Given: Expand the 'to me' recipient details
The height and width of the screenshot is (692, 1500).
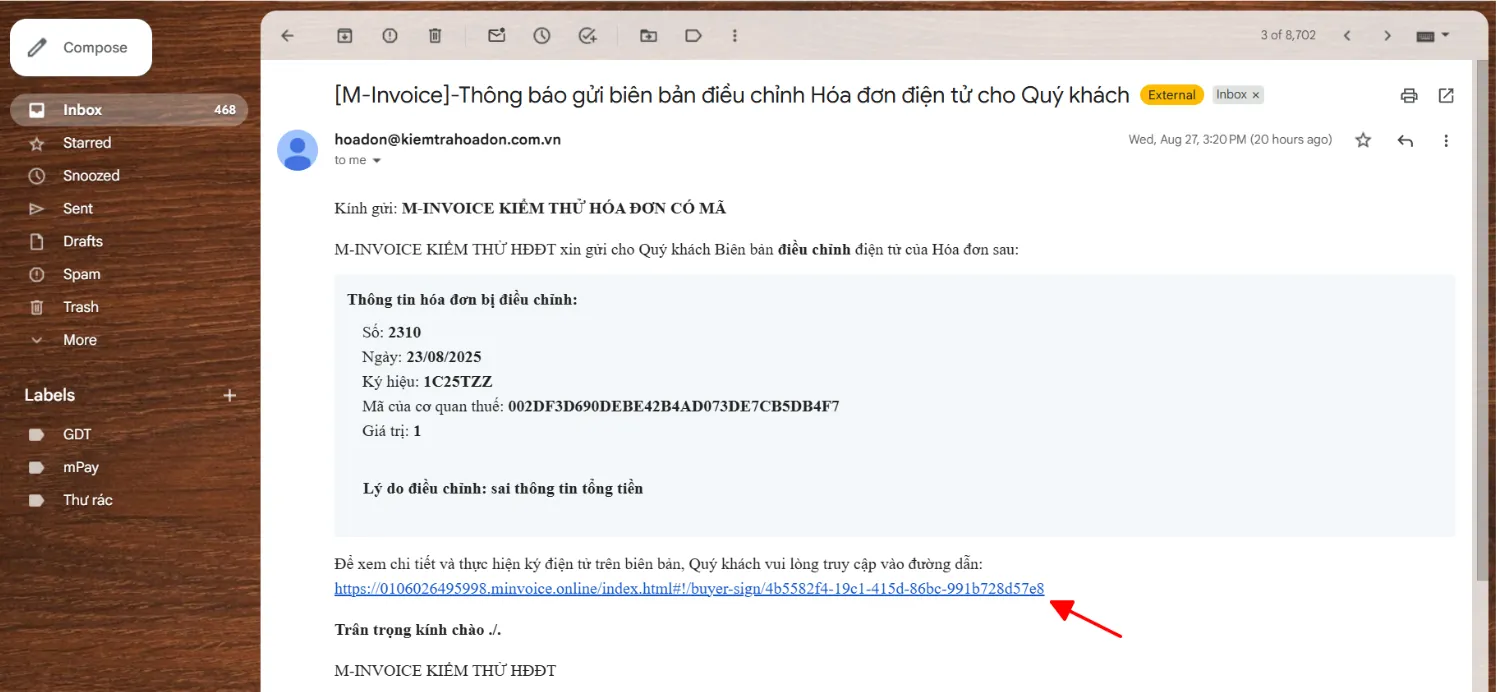Looking at the screenshot, I should tap(377, 161).
